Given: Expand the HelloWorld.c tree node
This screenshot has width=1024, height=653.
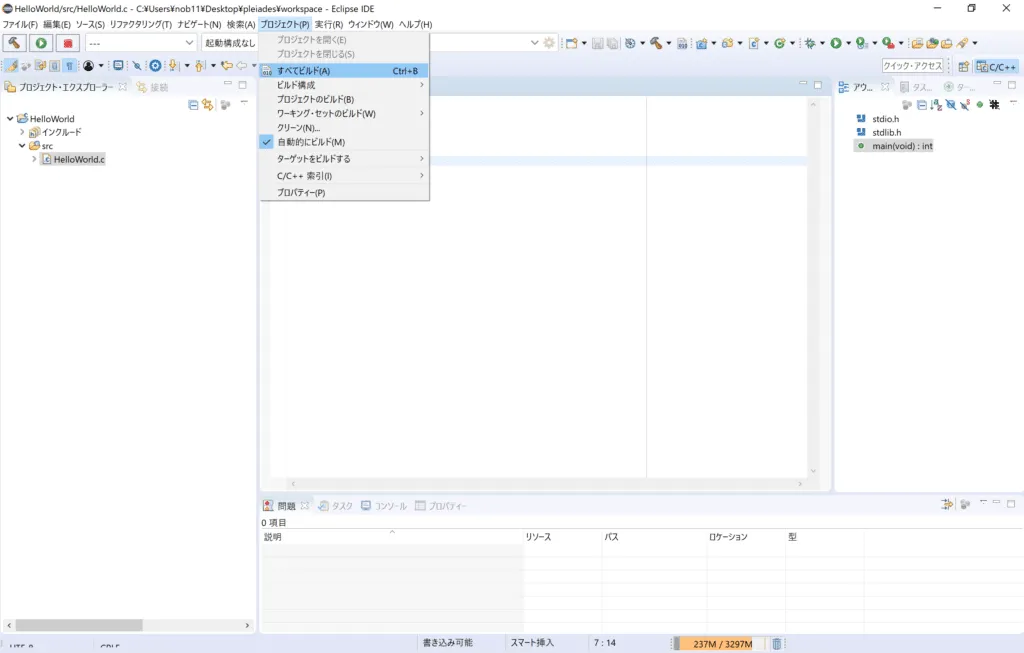Looking at the screenshot, I should pos(34,159).
